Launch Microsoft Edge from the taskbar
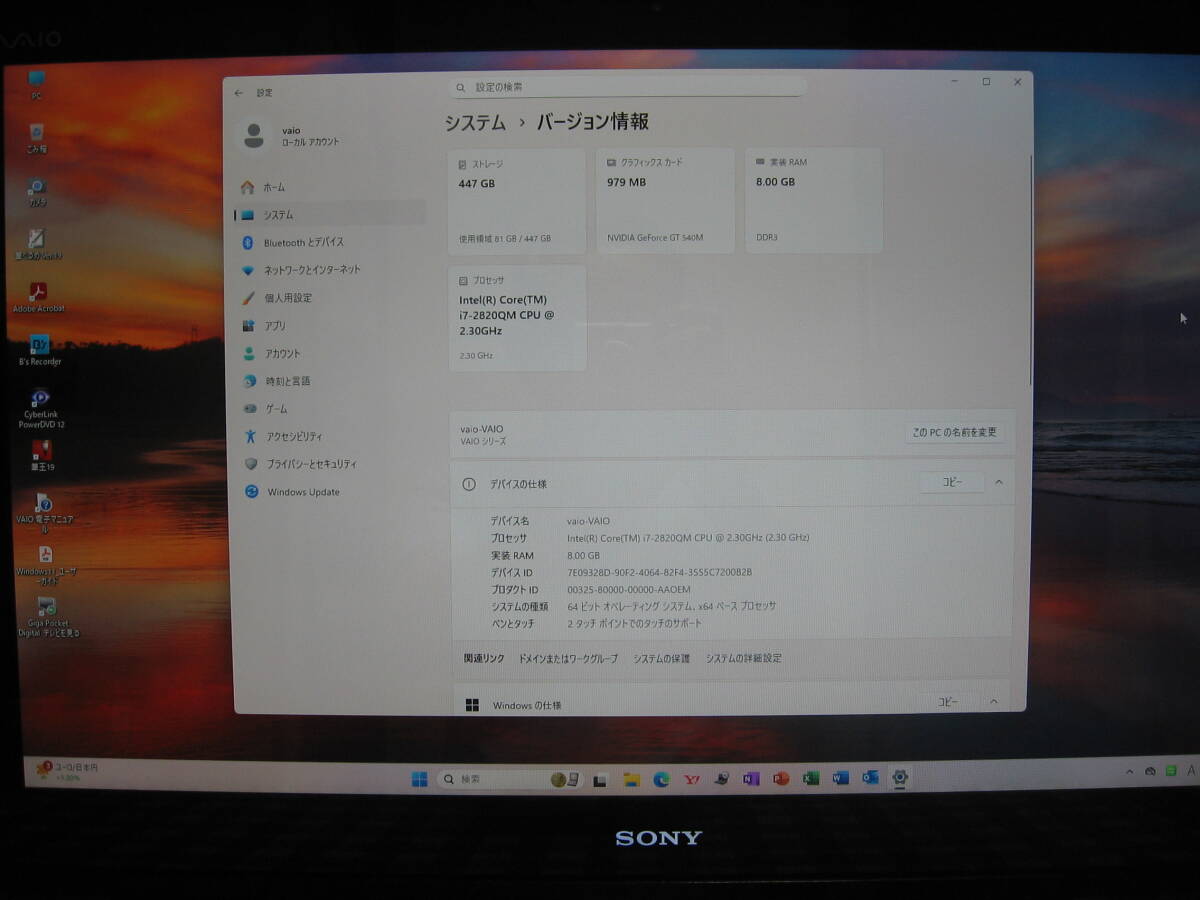 point(661,779)
